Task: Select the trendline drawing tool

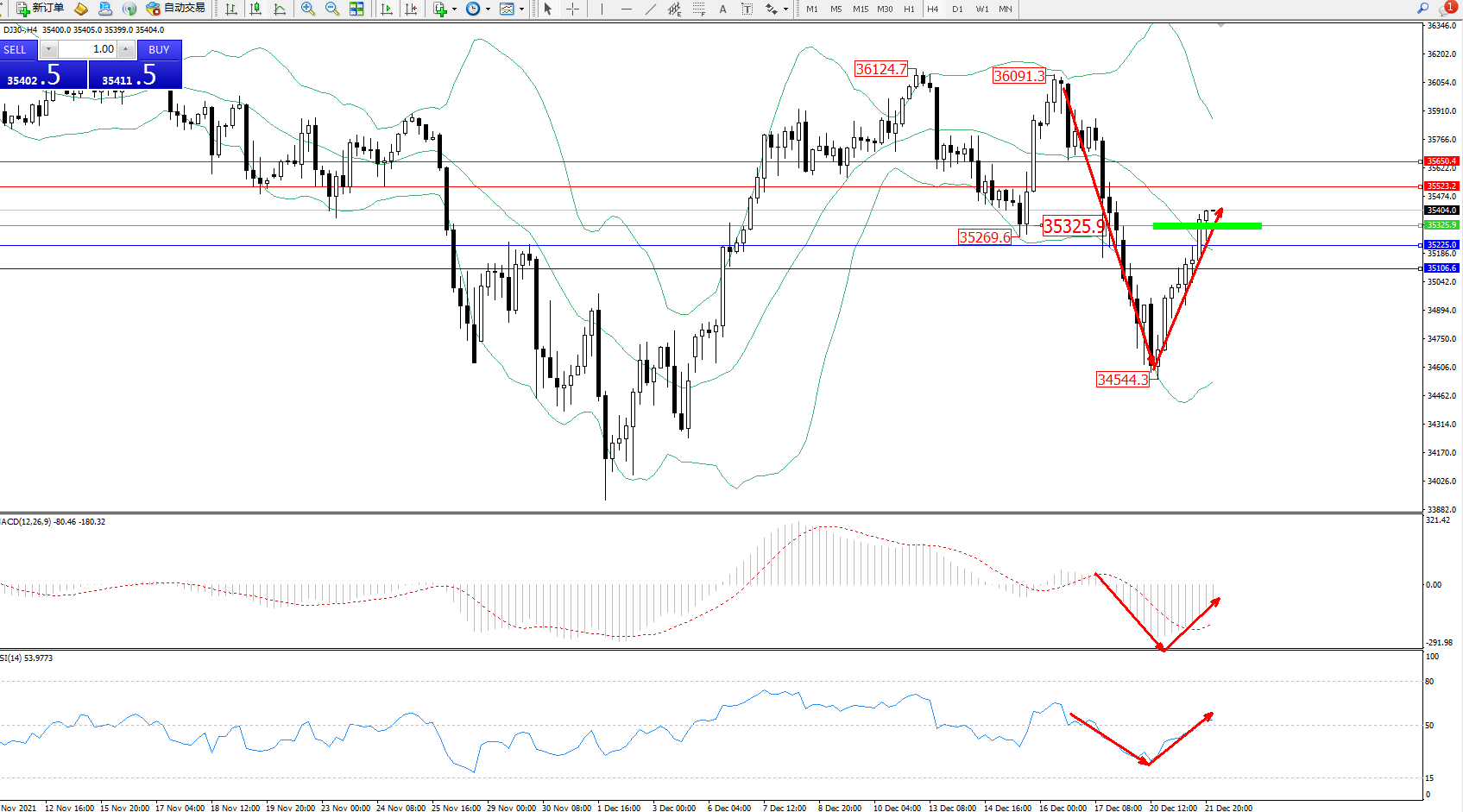Action: [x=651, y=9]
